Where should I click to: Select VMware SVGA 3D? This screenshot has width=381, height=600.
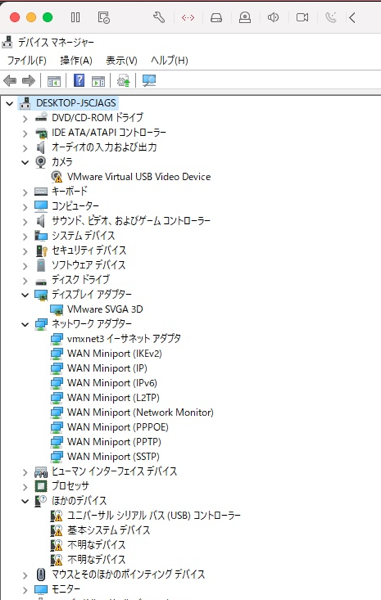(x=105, y=309)
